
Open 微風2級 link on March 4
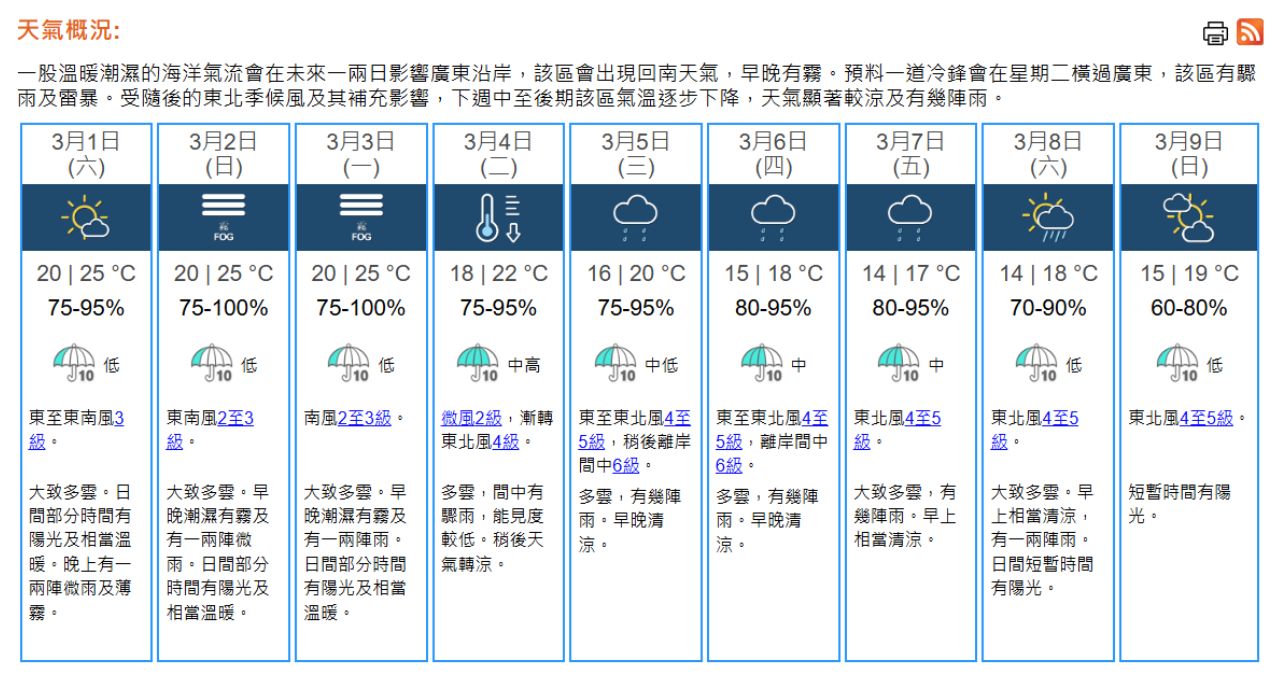pos(471,418)
